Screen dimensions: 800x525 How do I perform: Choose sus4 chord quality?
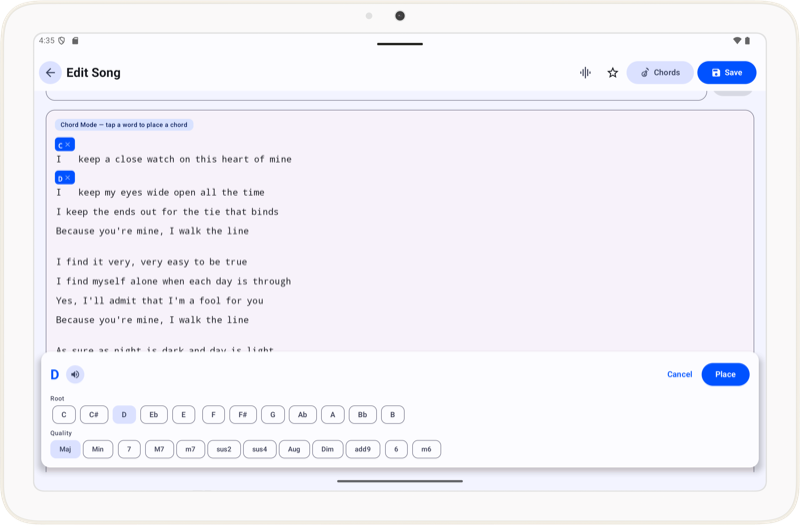260,449
